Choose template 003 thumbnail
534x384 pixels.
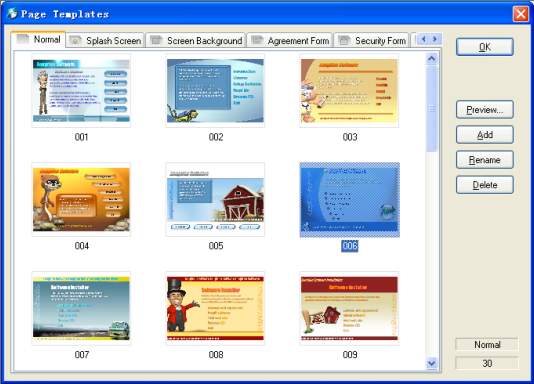[x=349, y=91]
